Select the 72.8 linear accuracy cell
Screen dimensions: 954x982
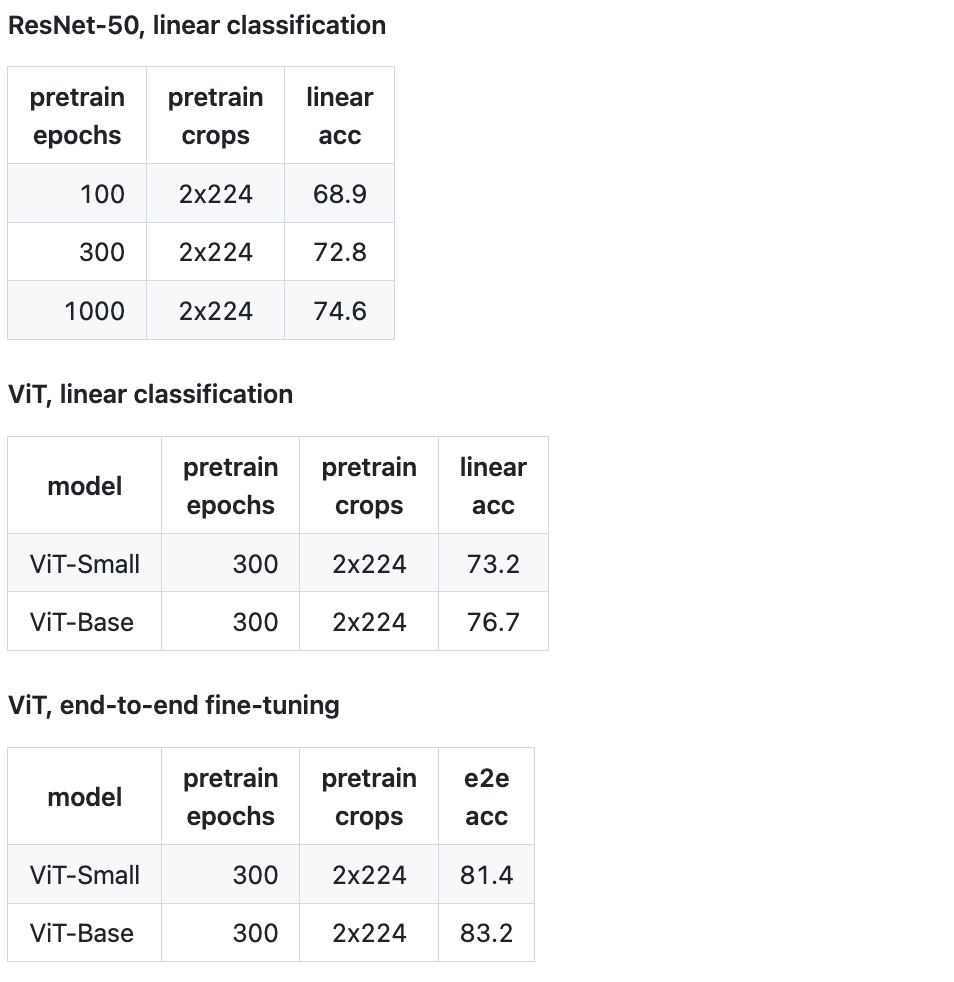tap(340, 252)
